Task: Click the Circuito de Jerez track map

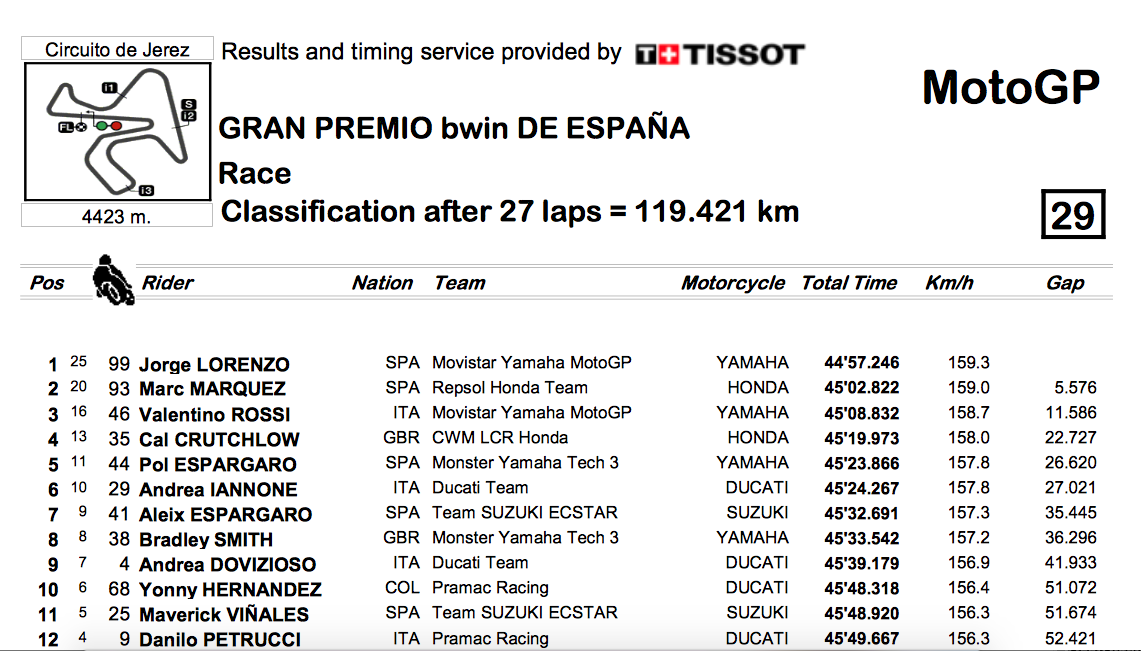Action: 117,131
